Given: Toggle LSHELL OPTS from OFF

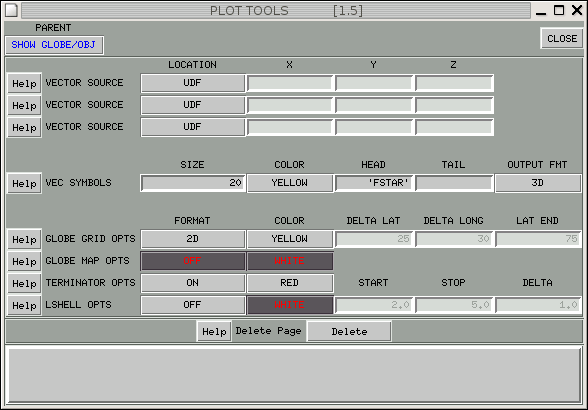Looking at the screenshot, I should (193, 305).
